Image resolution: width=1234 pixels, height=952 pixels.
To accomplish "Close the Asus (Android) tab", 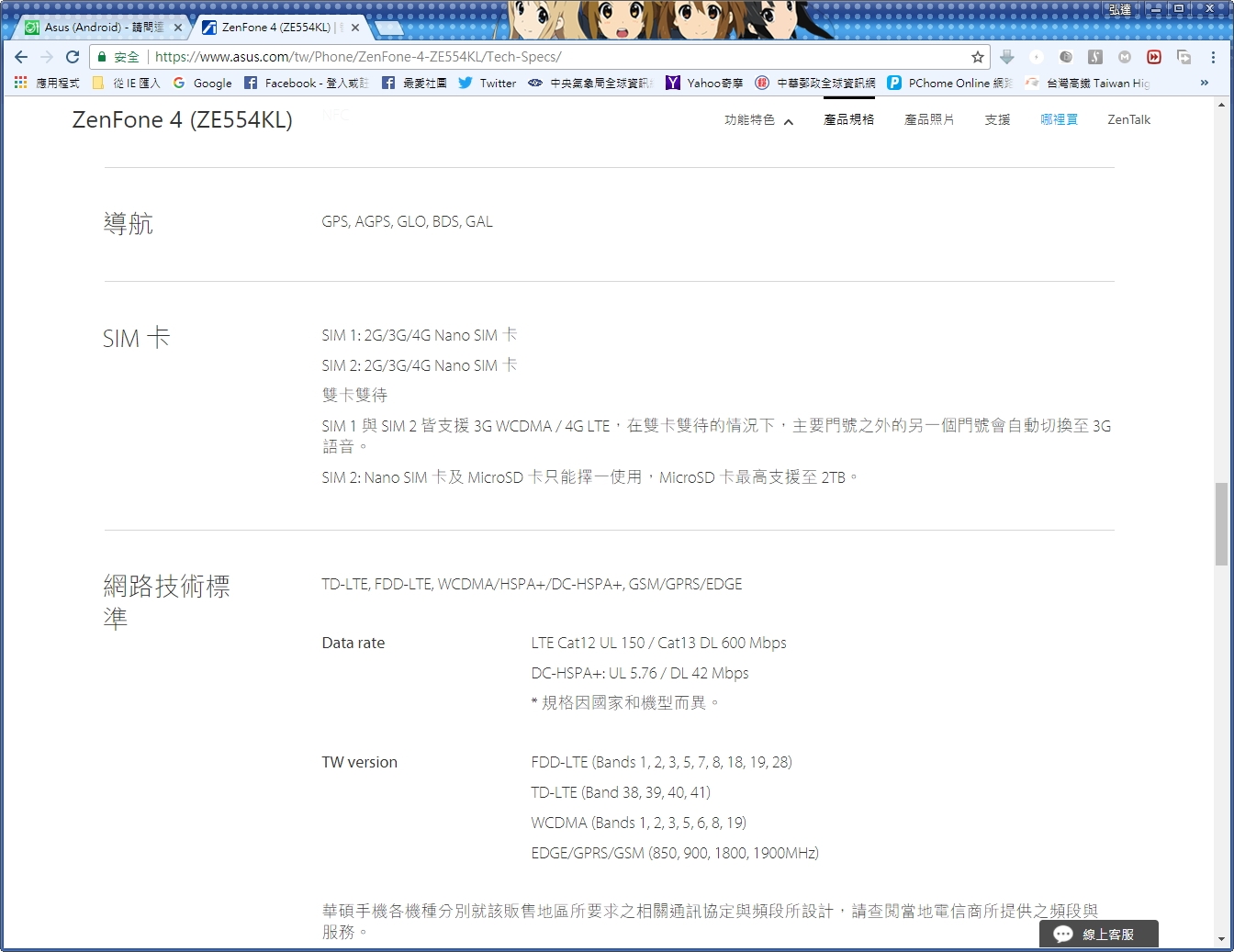I will (178, 28).
